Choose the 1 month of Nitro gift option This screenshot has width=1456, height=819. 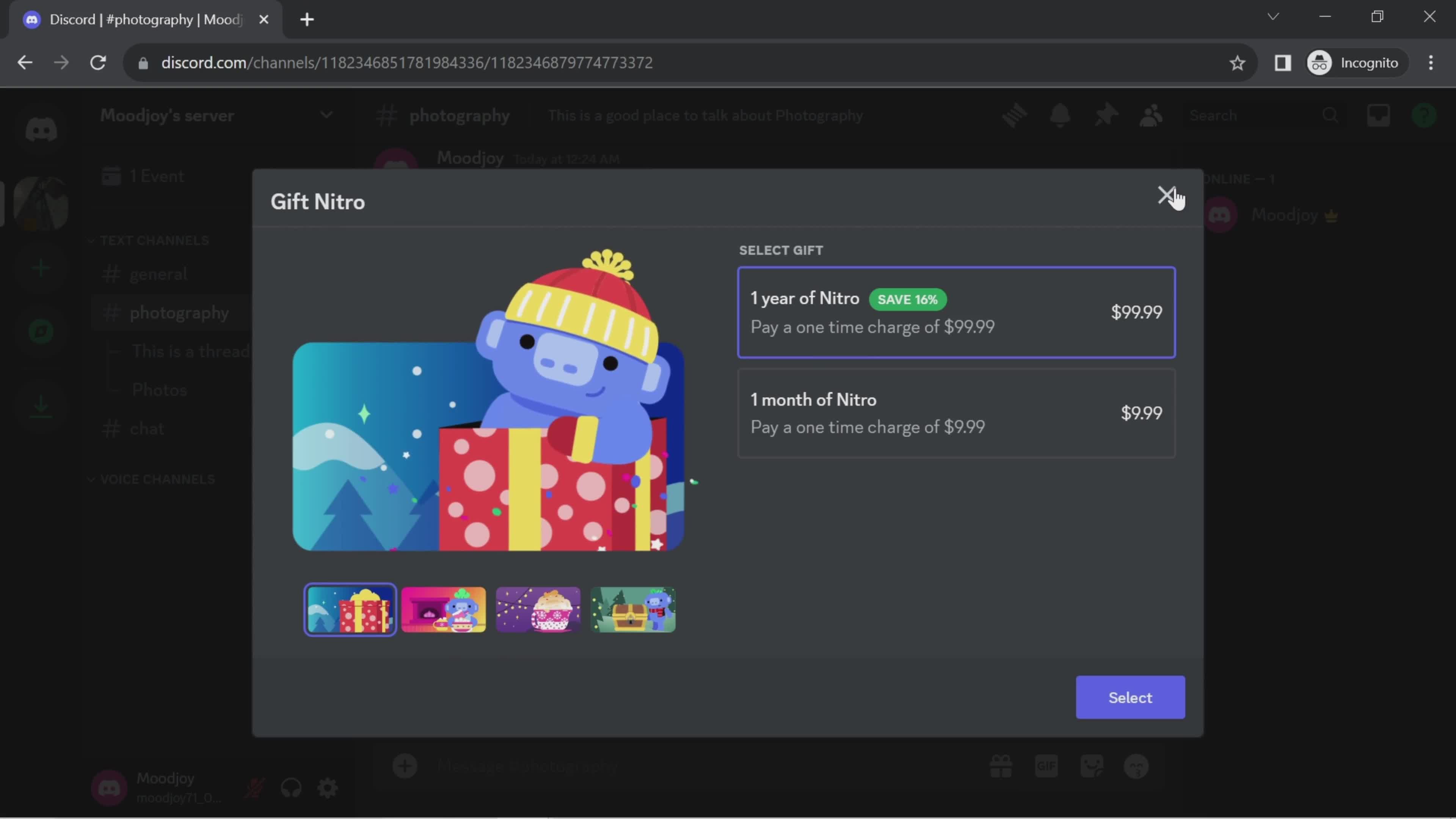pos(956,413)
